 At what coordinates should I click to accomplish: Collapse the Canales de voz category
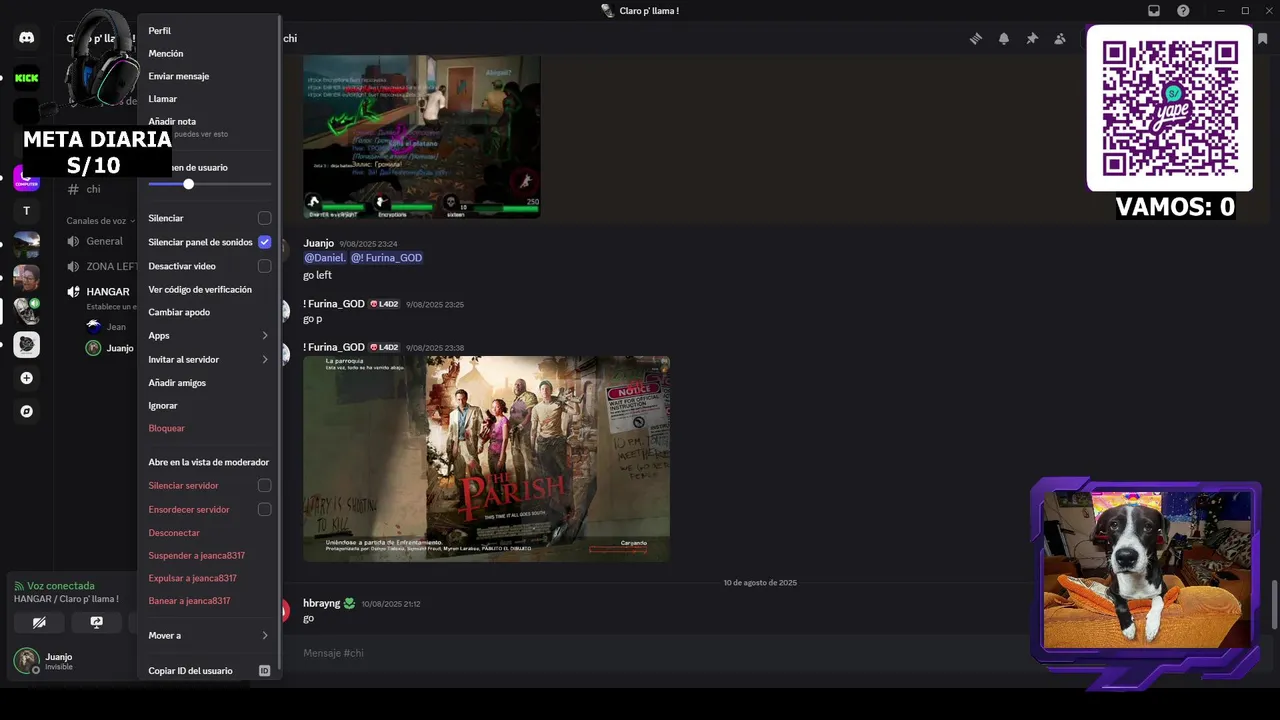pos(100,221)
